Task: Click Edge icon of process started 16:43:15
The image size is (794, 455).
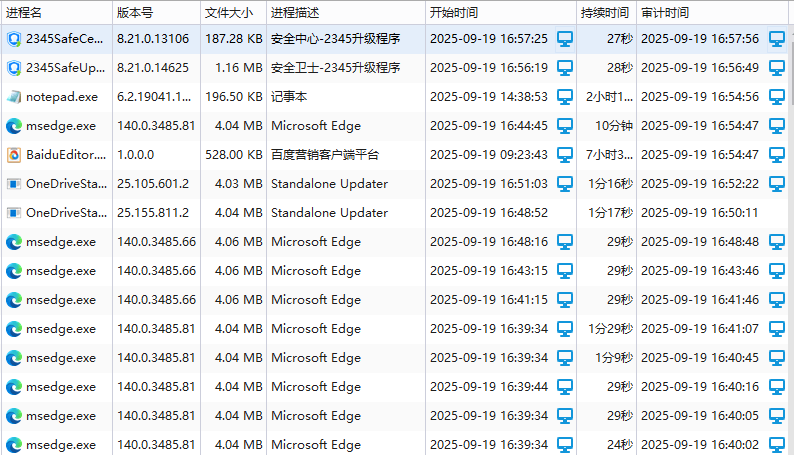Action: 14,271
